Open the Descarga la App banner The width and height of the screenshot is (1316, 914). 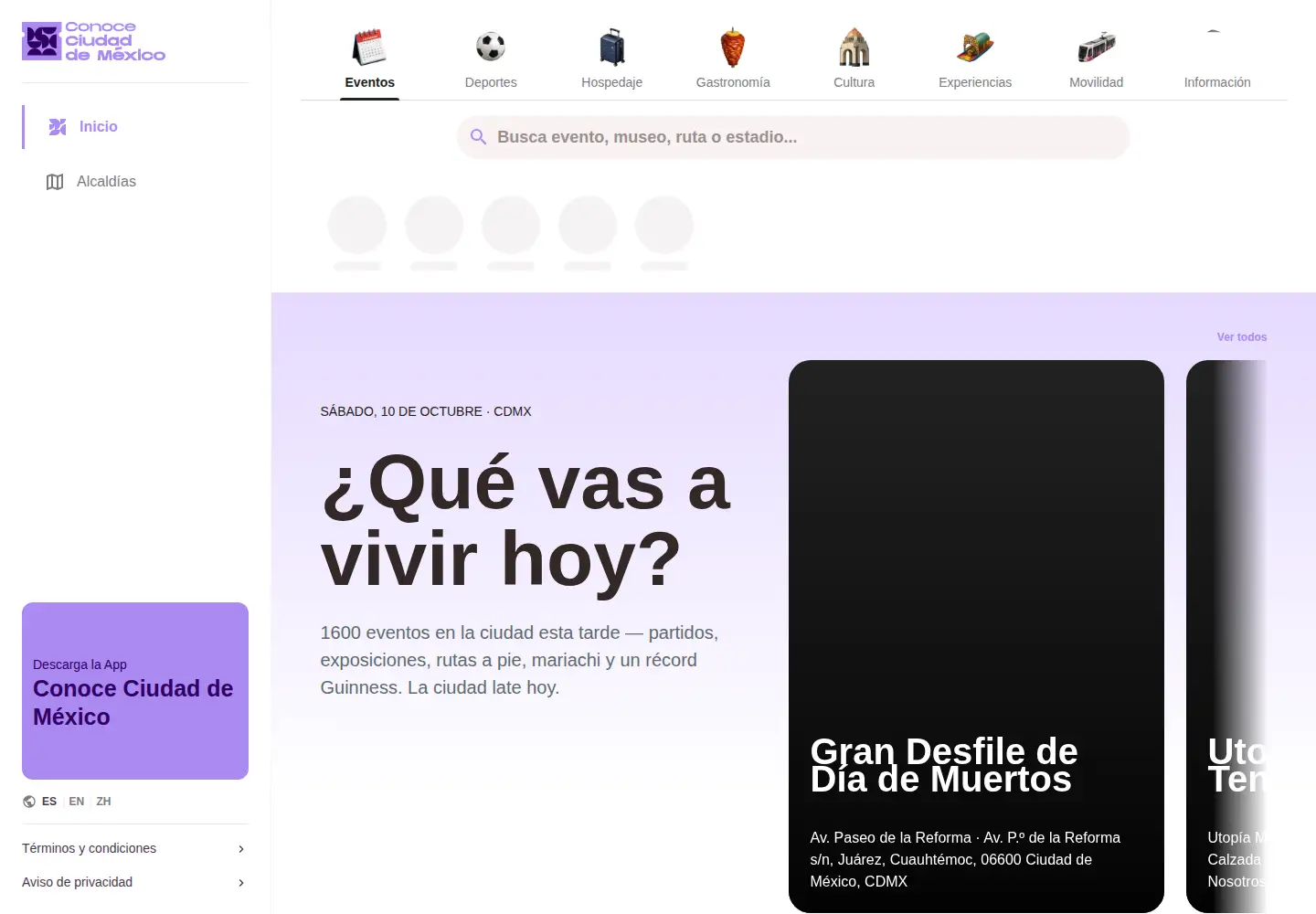pos(135,691)
